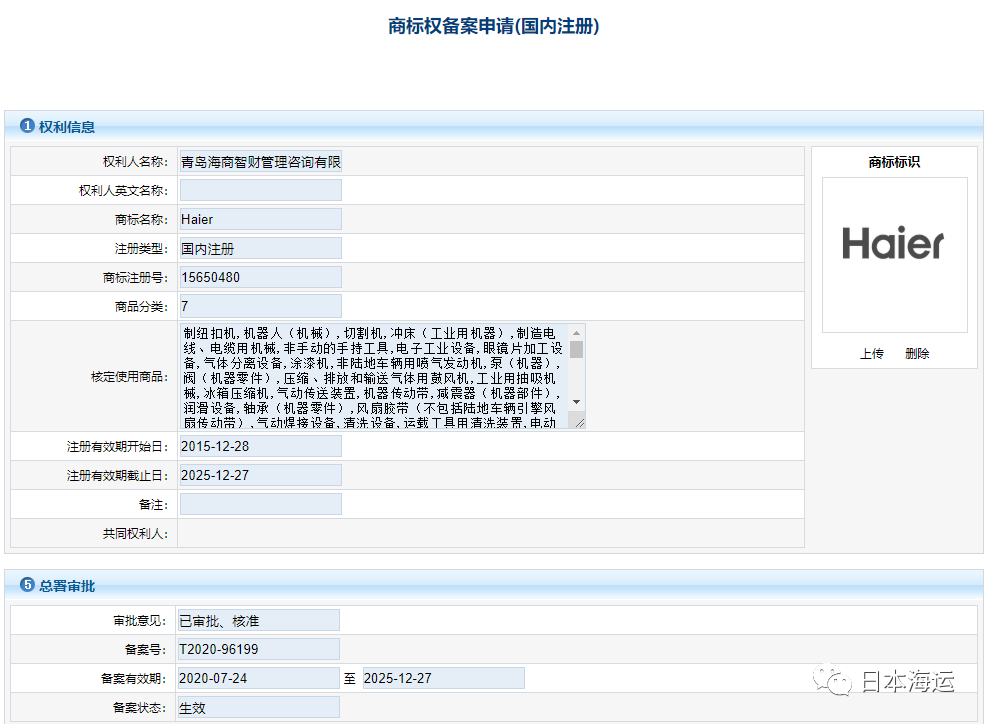The width and height of the screenshot is (986, 724).
Task: Click the numbered circle icon beside 总署审批
Action: point(27,585)
